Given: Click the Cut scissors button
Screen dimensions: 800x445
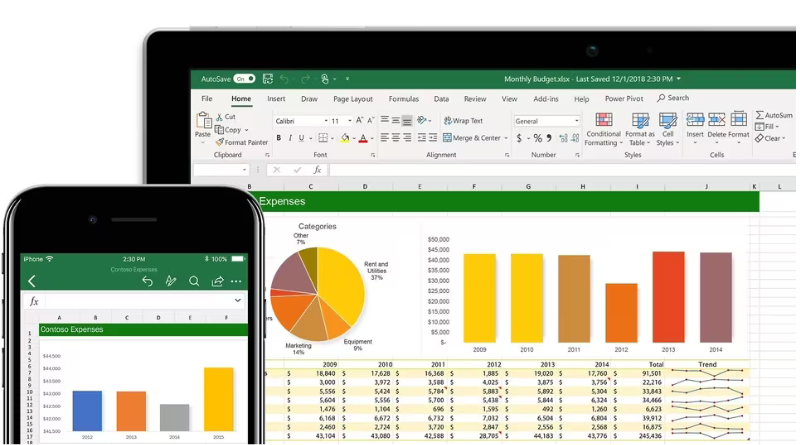Looking at the screenshot, I should point(226,117).
